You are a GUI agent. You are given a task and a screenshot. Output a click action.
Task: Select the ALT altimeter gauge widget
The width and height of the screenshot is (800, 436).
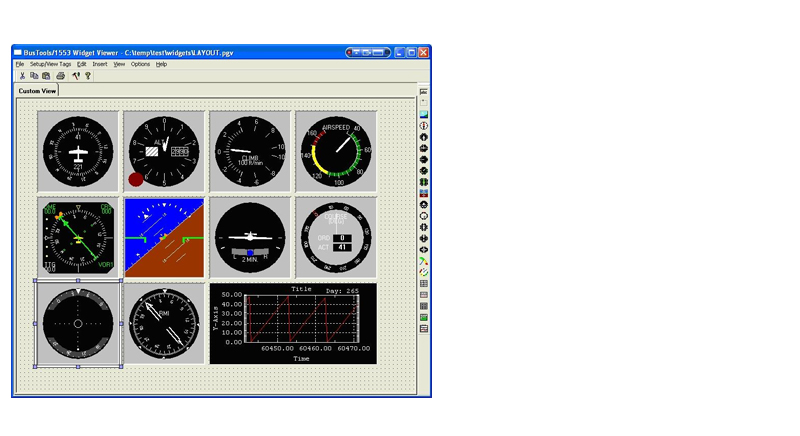164,151
